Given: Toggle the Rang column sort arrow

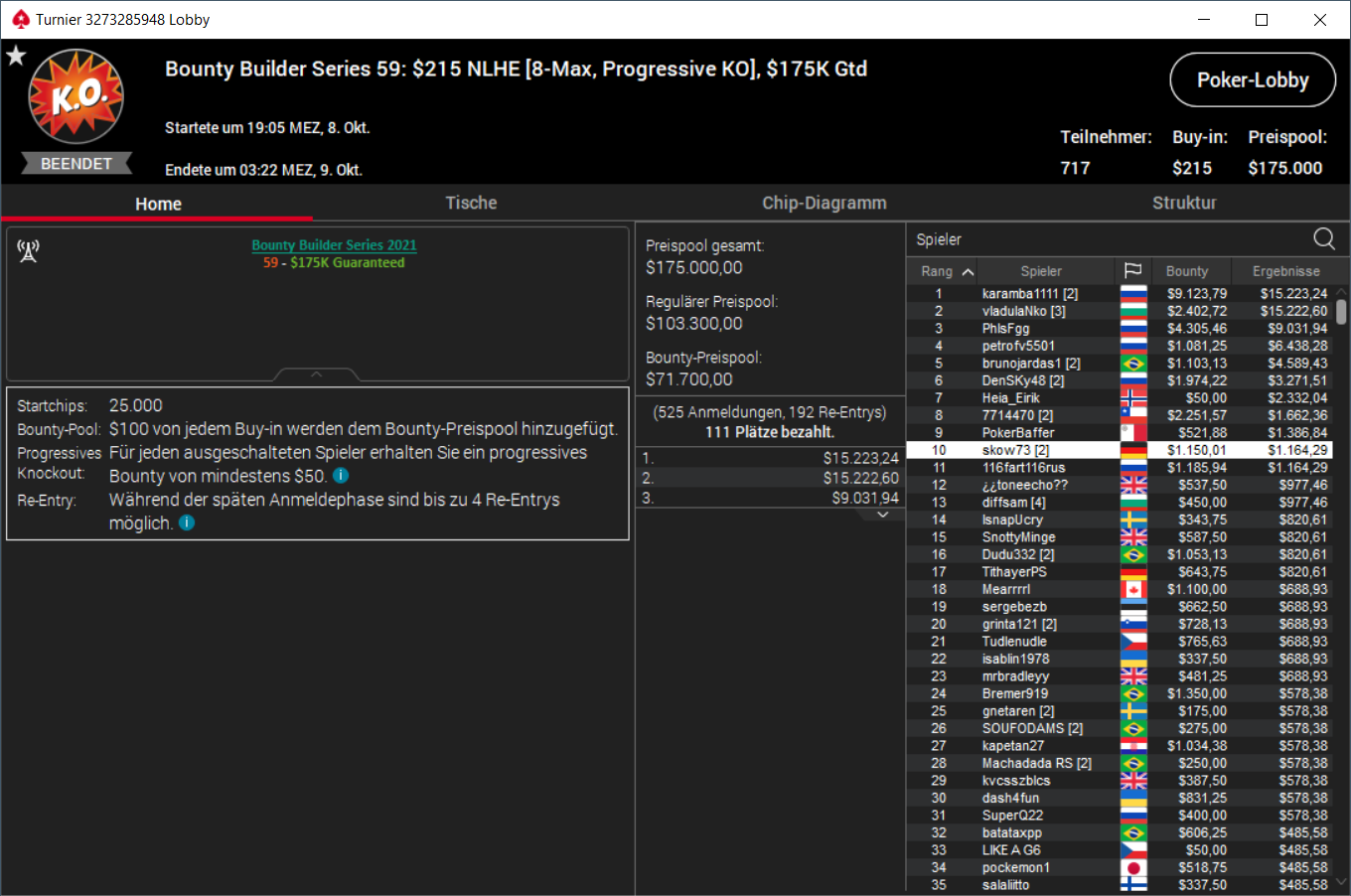Looking at the screenshot, I should tap(968, 271).
